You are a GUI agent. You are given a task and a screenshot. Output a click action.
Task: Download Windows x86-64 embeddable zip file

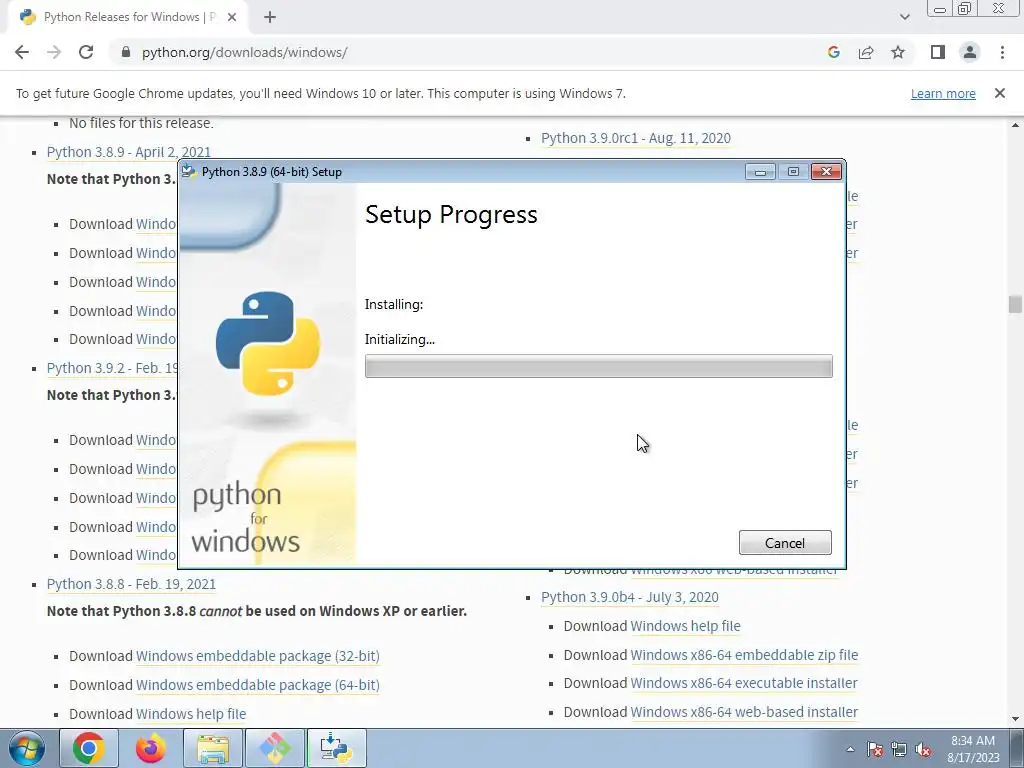tap(744, 655)
